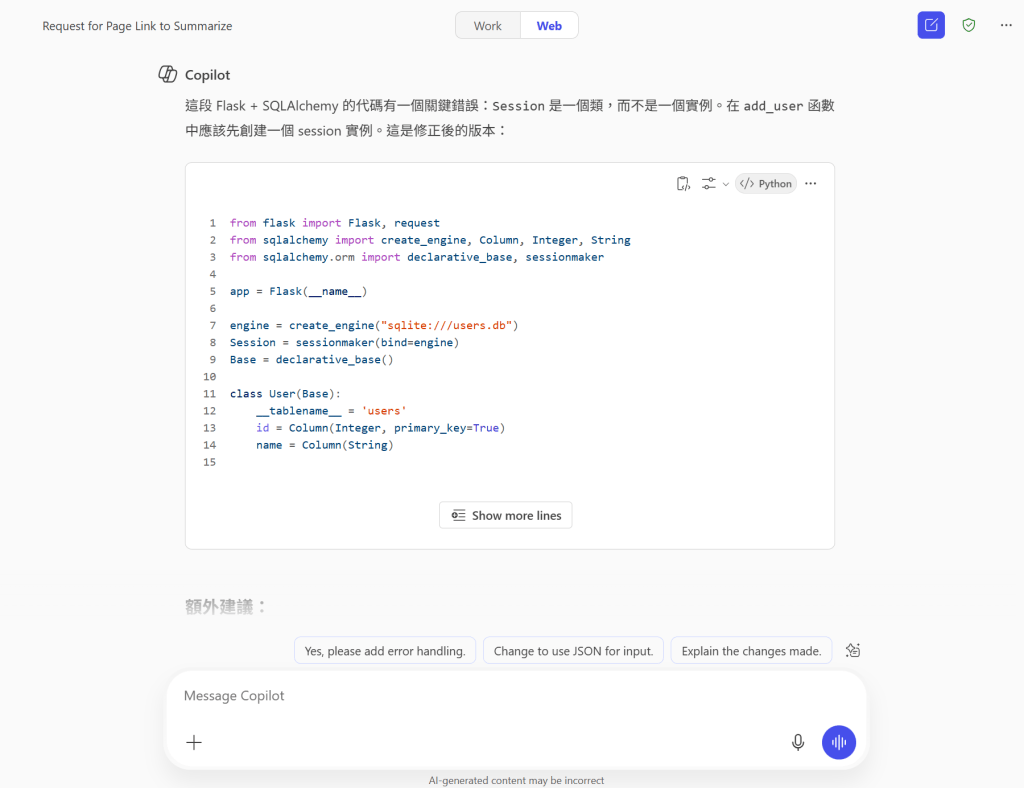Click 'AI-generated content may be incorrect' notice
1024x788 pixels.
click(516, 780)
